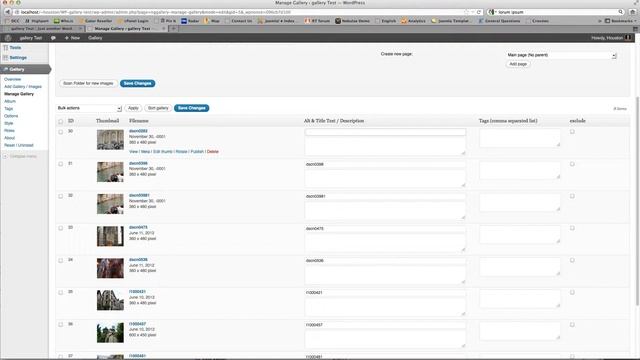This screenshot has width=640, height=360.
Task: Click the WordPress logo in admin bar
Action: 8,38
